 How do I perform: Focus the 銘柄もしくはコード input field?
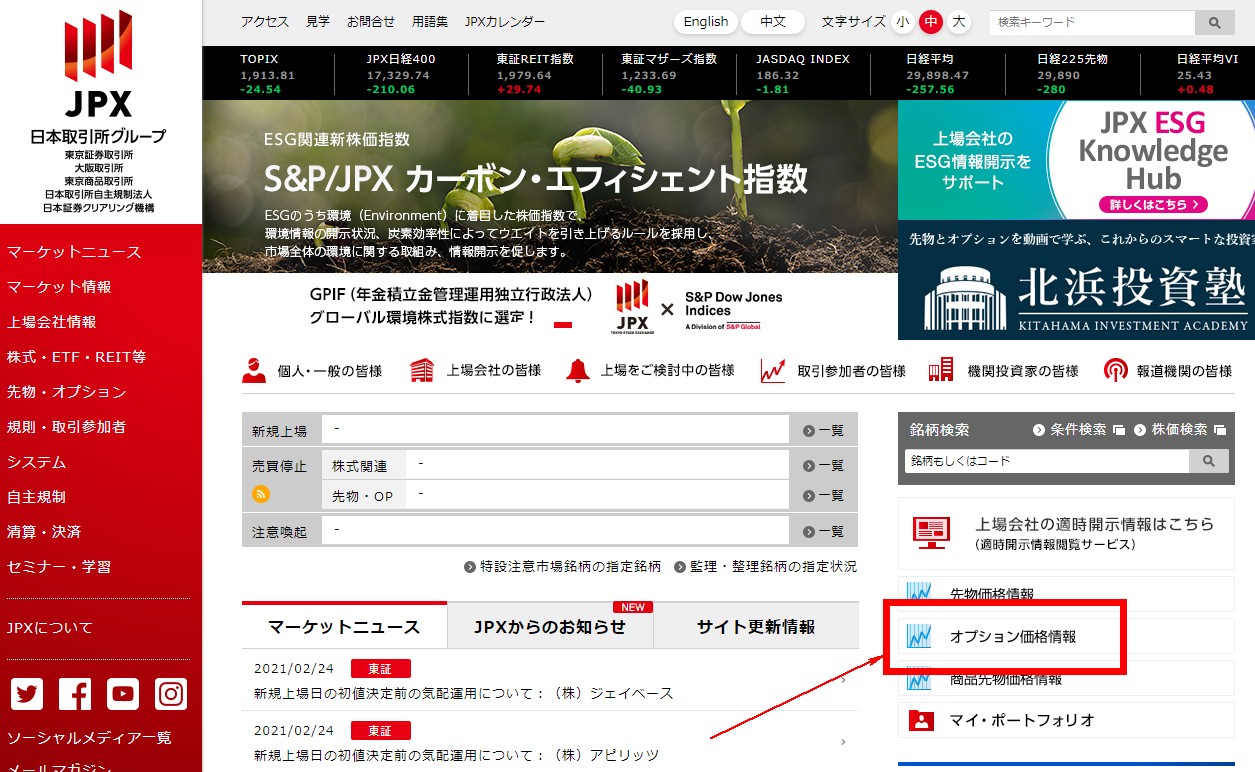[1047, 461]
